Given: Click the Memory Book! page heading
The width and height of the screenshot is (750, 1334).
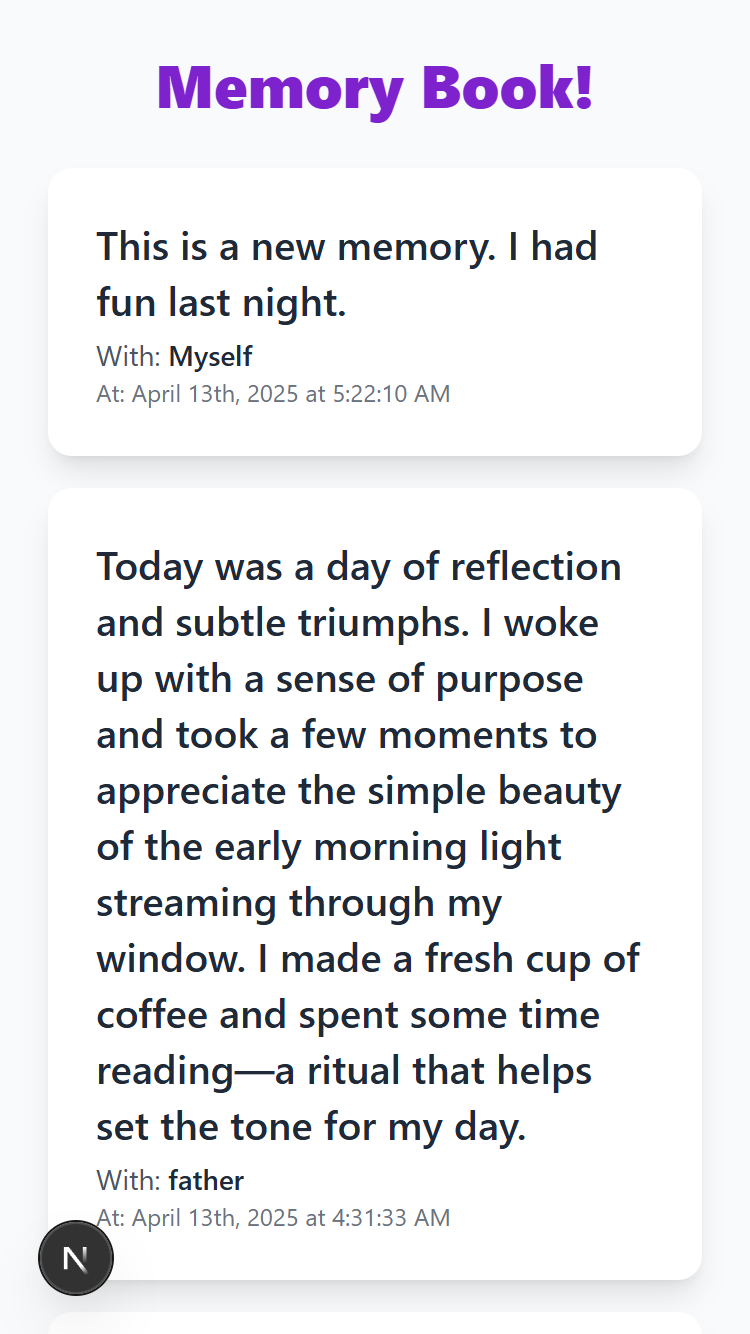Looking at the screenshot, I should tap(375, 87).
